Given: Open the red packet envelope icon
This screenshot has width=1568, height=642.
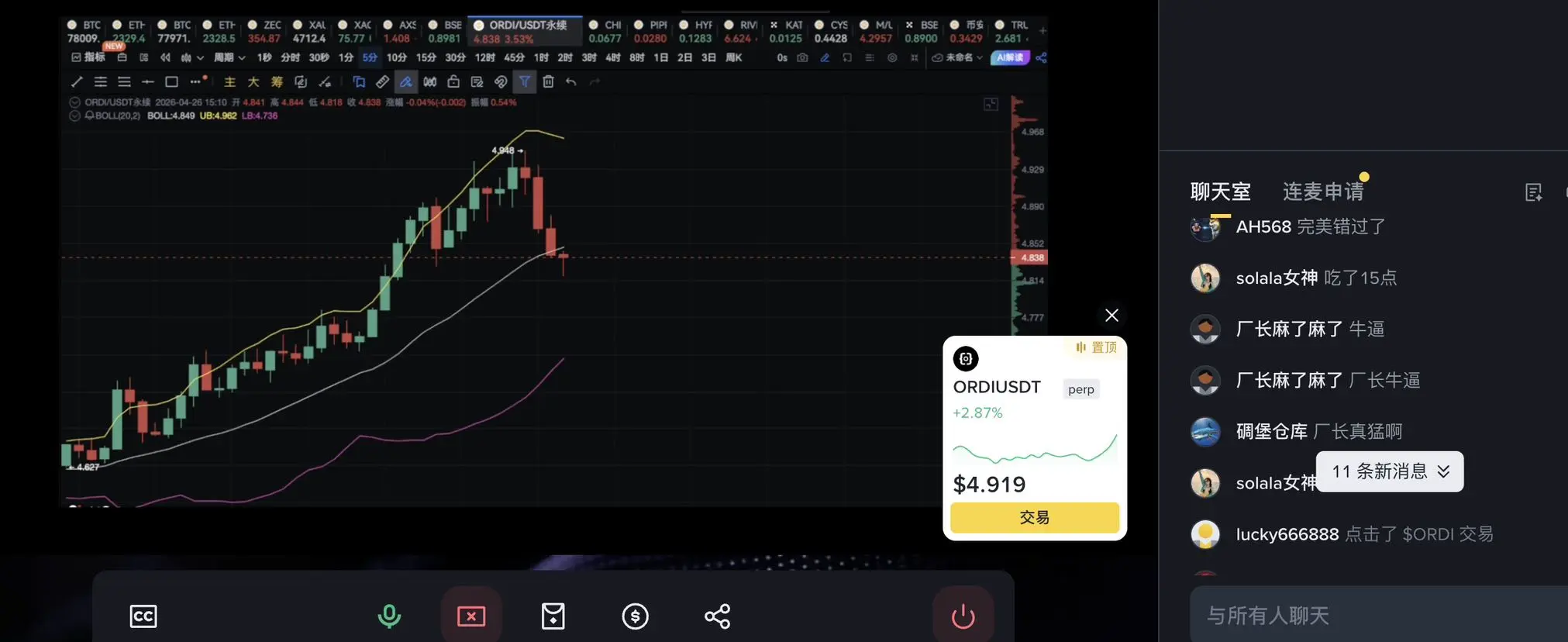Looking at the screenshot, I should click(x=553, y=616).
